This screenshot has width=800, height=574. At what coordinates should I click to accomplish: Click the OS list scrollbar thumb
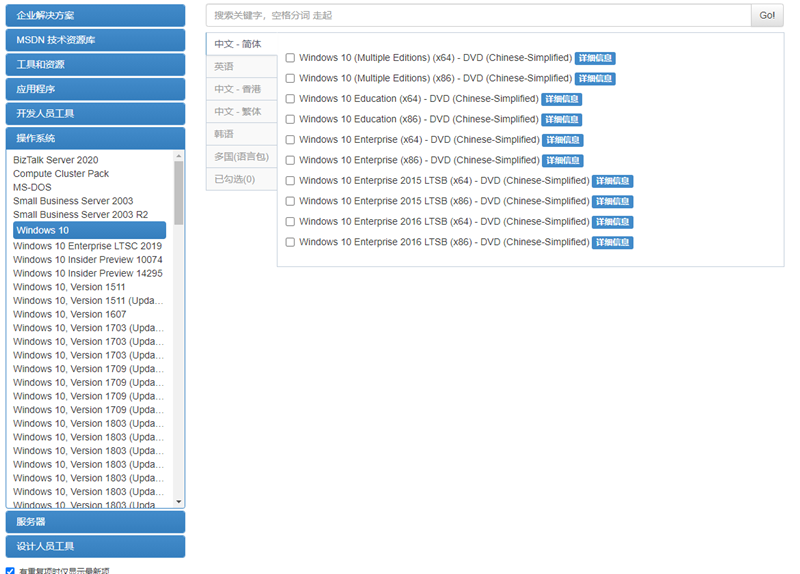[x=179, y=192]
